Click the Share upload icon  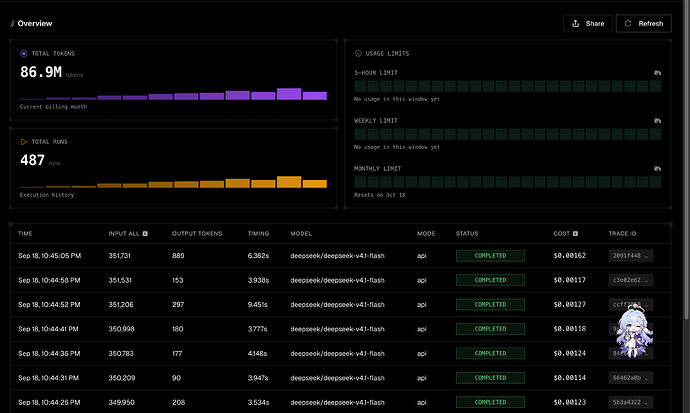(575, 24)
